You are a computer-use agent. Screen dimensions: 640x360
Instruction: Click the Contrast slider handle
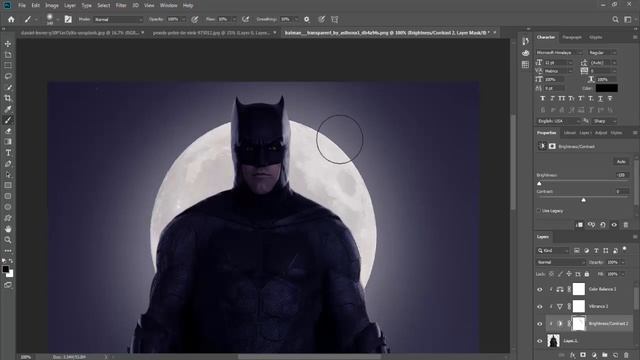tap(583, 200)
